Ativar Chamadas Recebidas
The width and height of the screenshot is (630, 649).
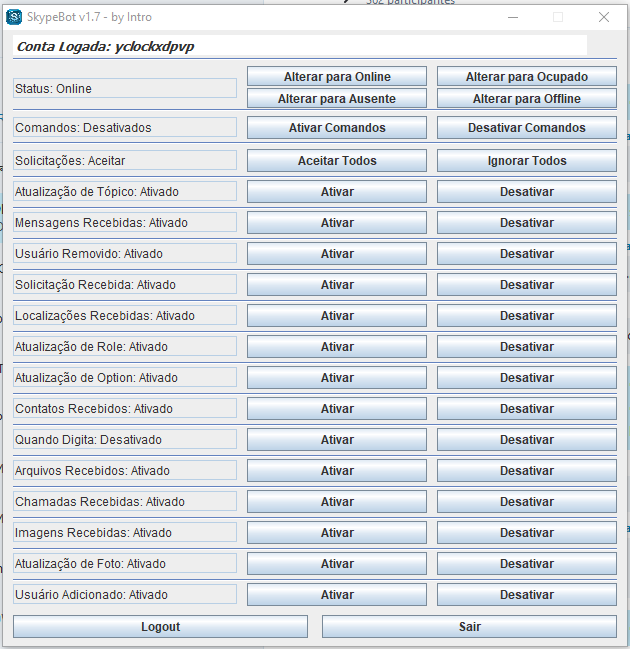(337, 502)
